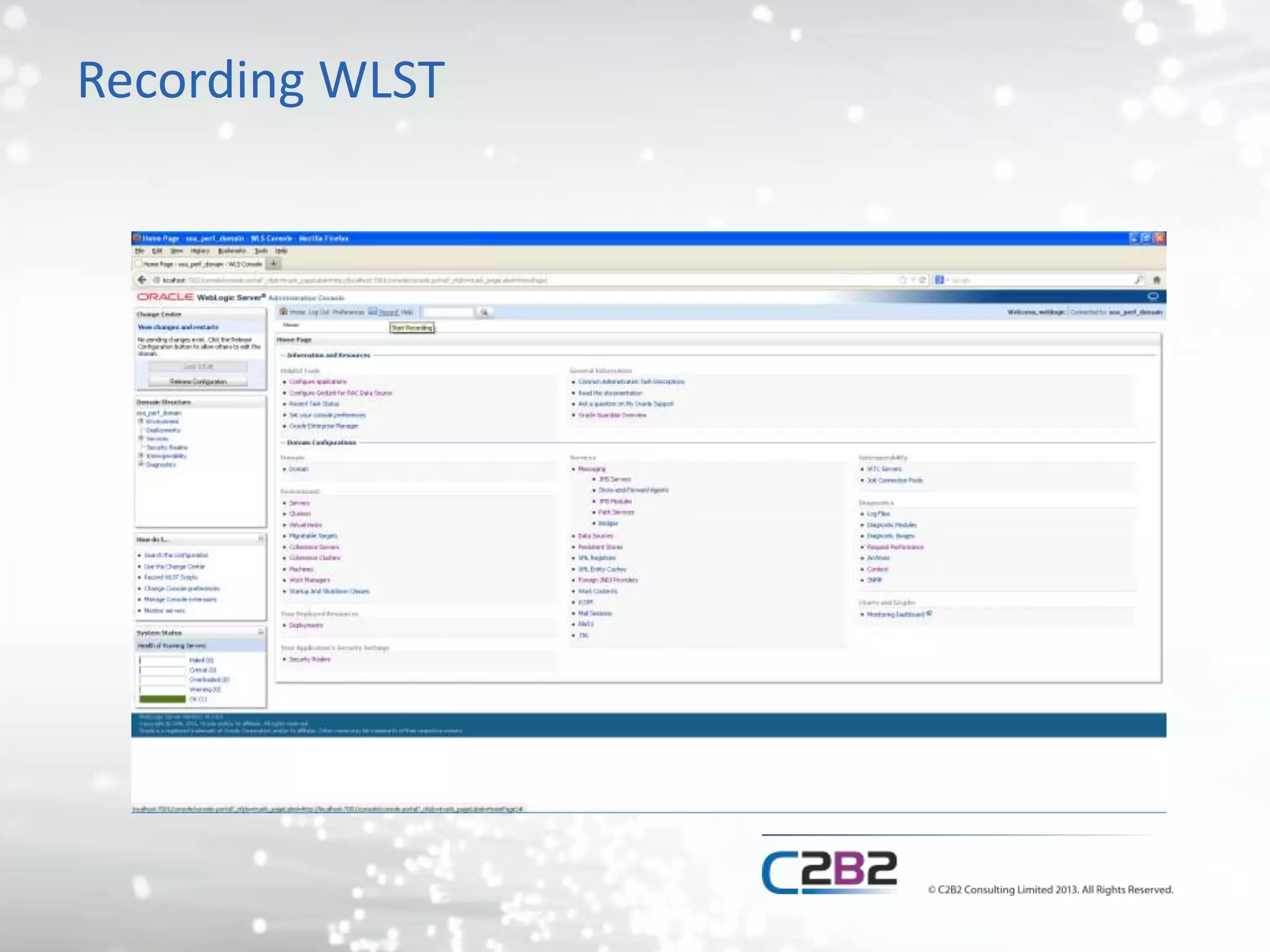Open the Edit menu
The height and width of the screenshot is (952, 1270).
point(157,251)
